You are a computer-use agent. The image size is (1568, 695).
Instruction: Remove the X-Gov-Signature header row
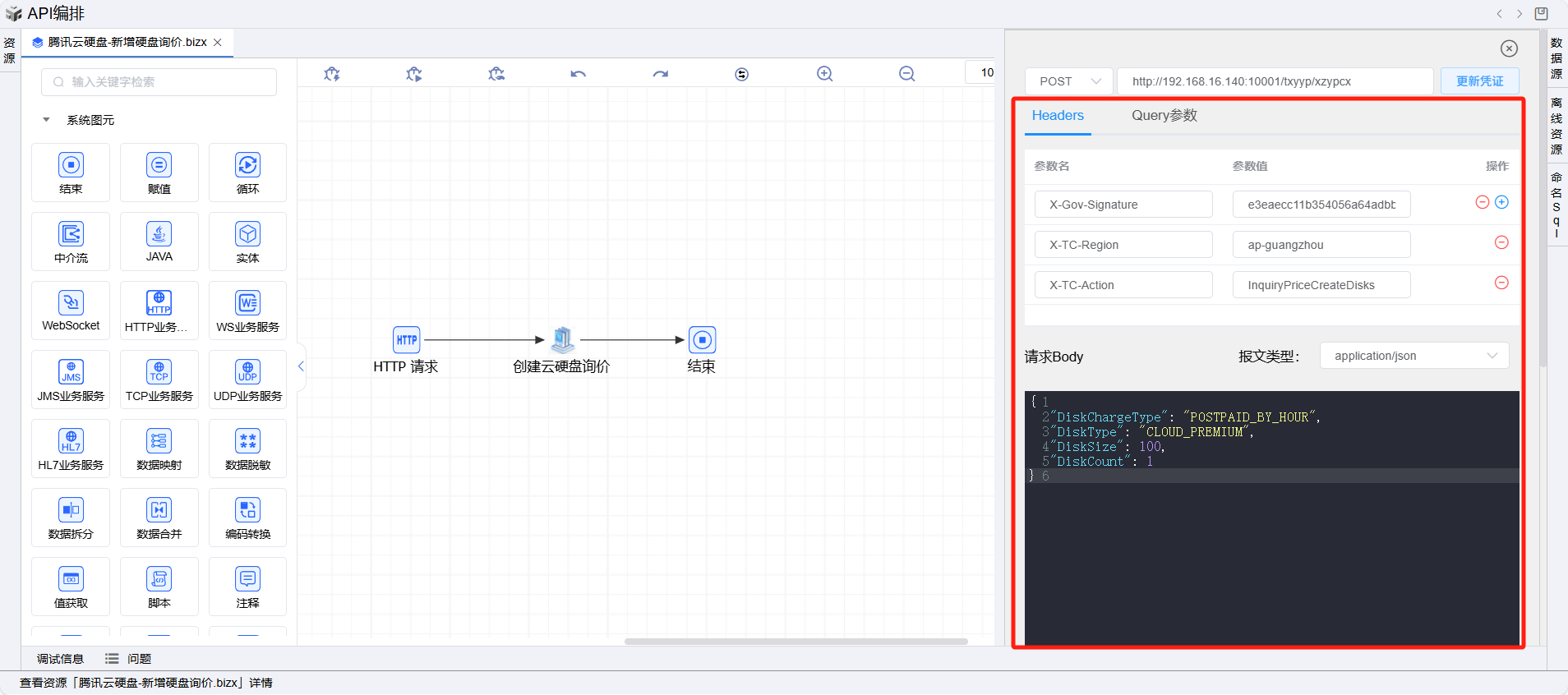1483,202
